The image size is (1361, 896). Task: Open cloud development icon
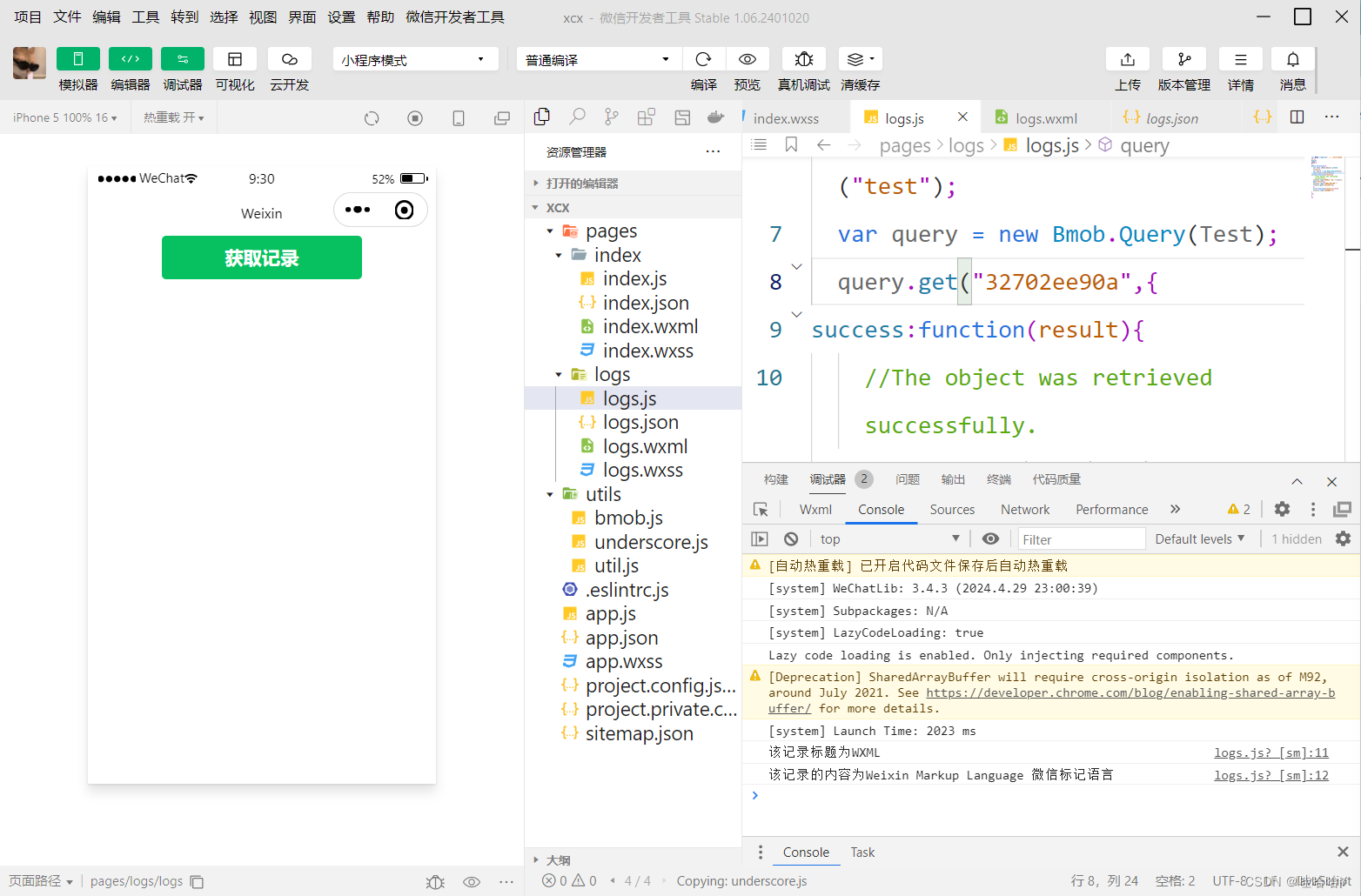click(290, 58)
